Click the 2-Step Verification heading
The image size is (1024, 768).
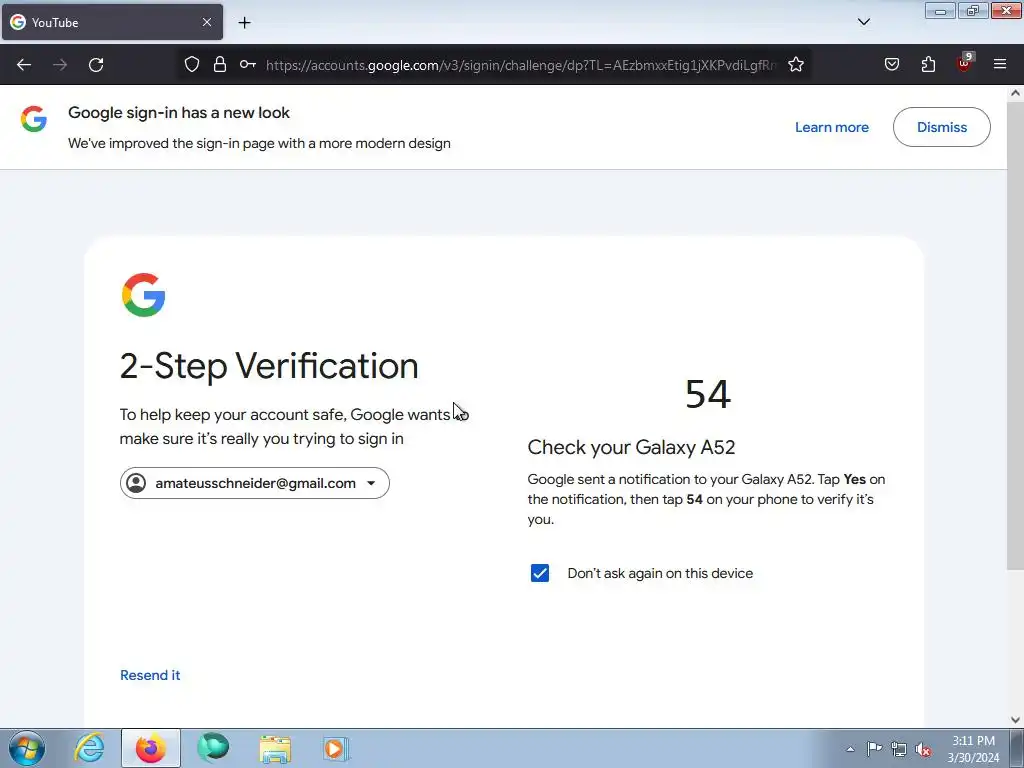click(x=269, y=366)
